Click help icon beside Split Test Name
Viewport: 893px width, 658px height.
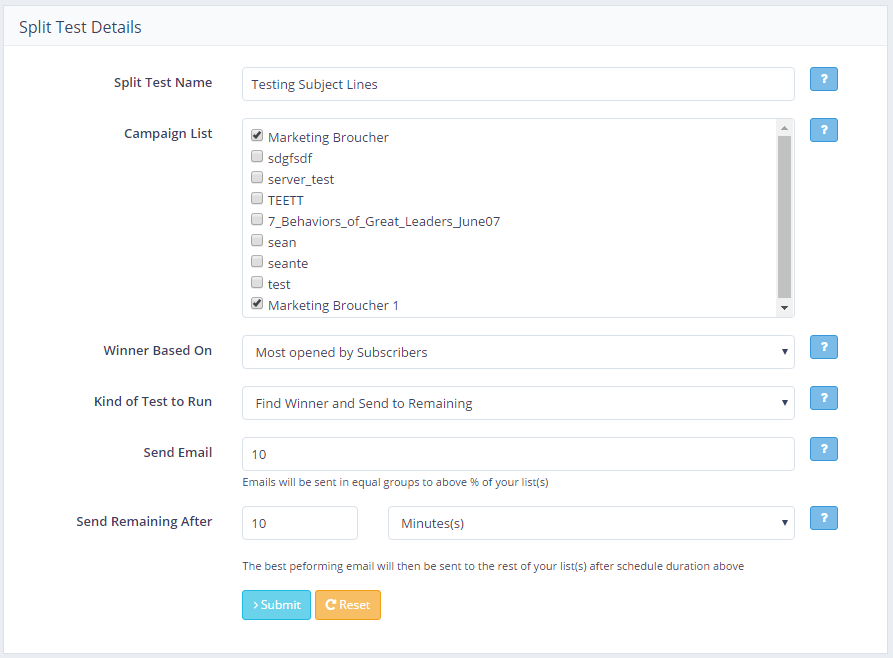tap(823, 80)
